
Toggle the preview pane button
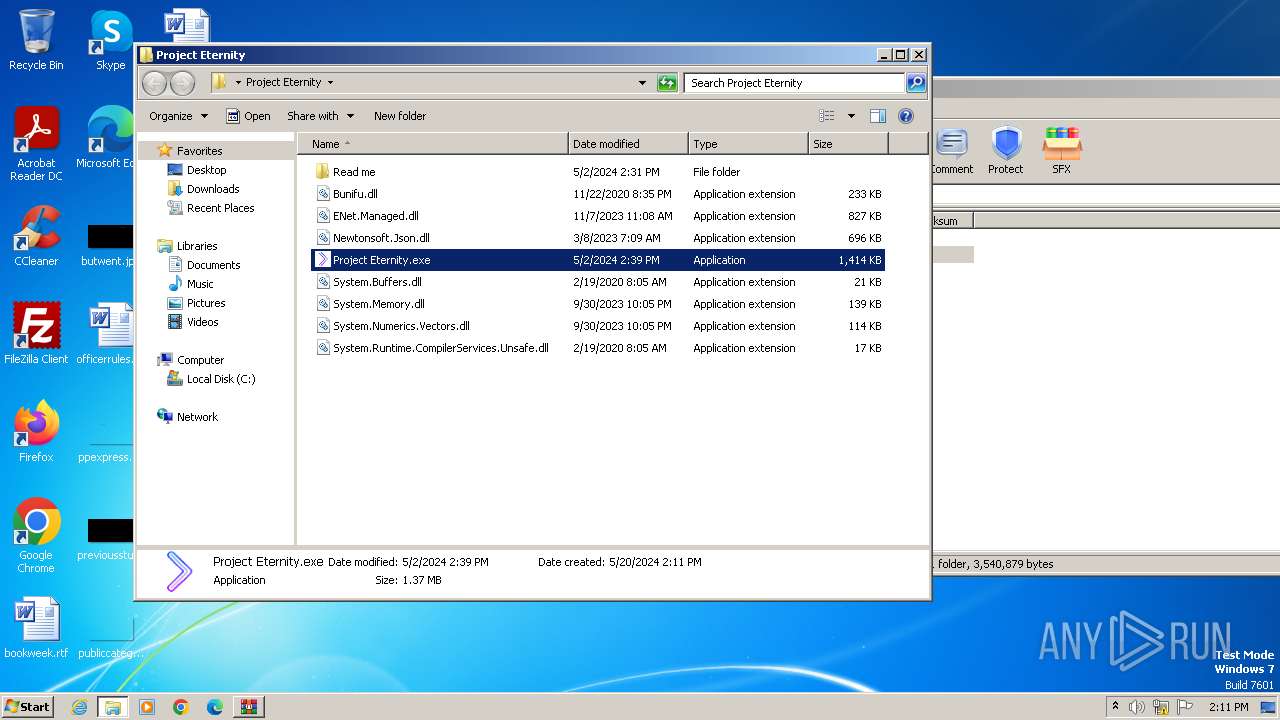(877, 116)
